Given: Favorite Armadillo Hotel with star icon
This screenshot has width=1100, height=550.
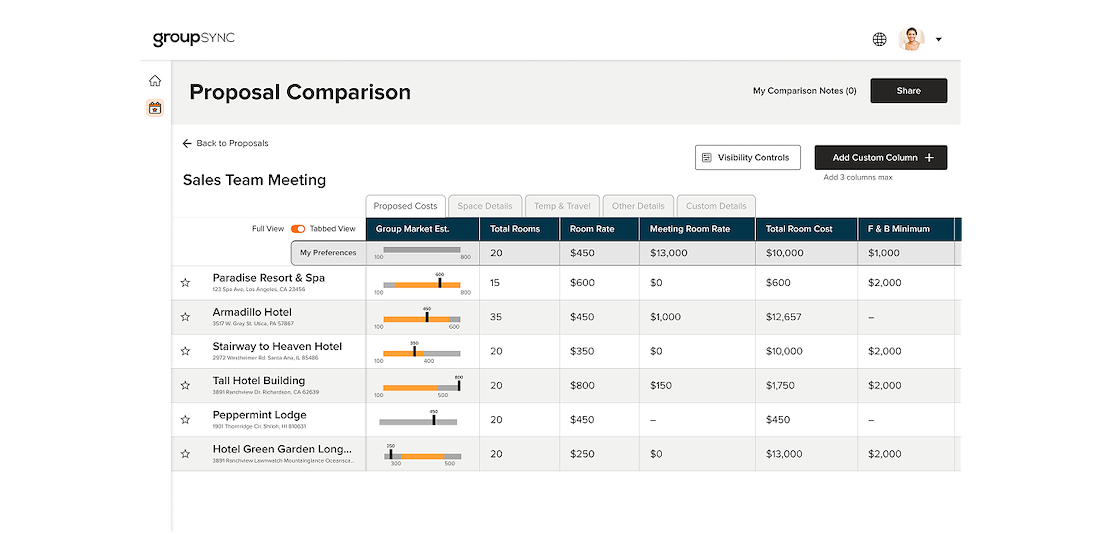Looking at the screenshot, I should [185, 317].
